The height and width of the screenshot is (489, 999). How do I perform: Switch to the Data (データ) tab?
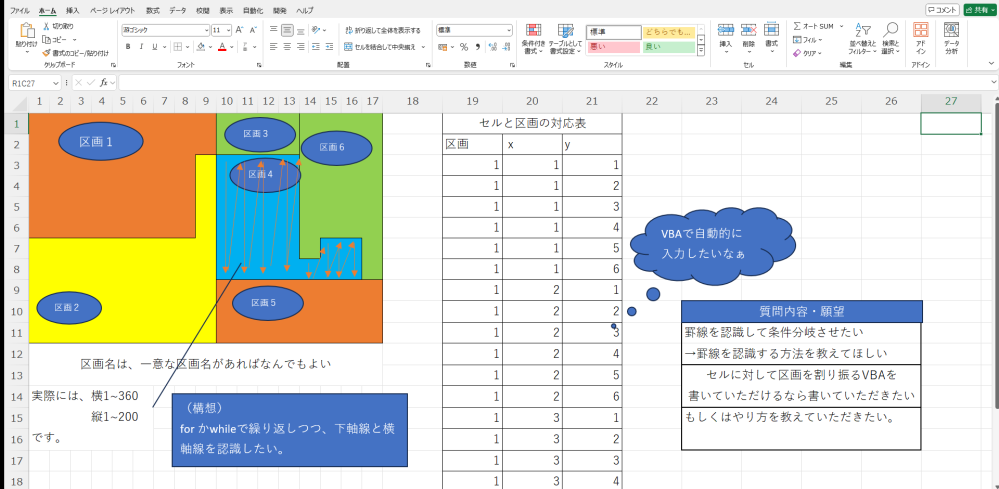pos(178,11)
